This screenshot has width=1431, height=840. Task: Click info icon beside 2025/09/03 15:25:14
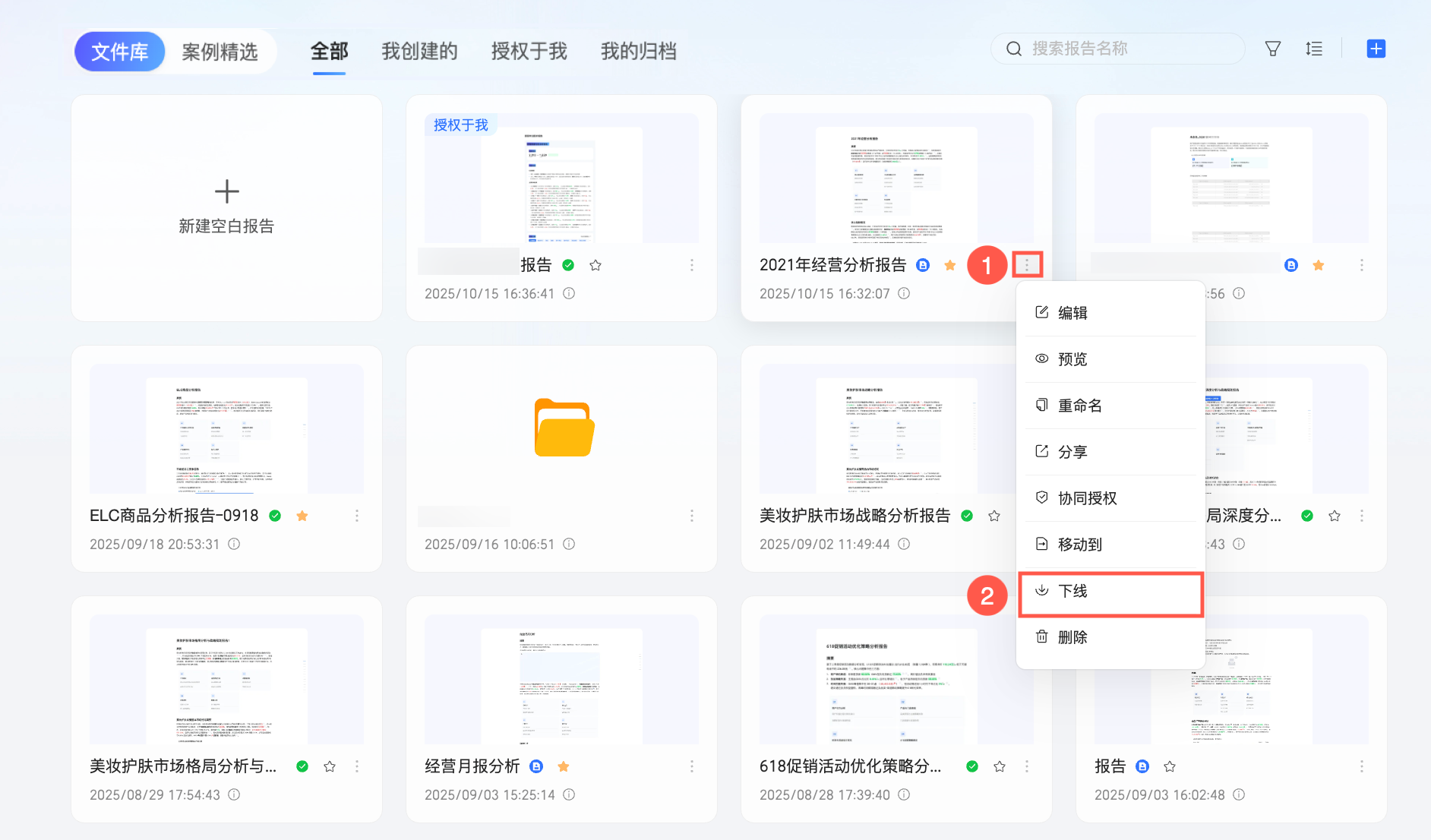[x=569, y=794]
